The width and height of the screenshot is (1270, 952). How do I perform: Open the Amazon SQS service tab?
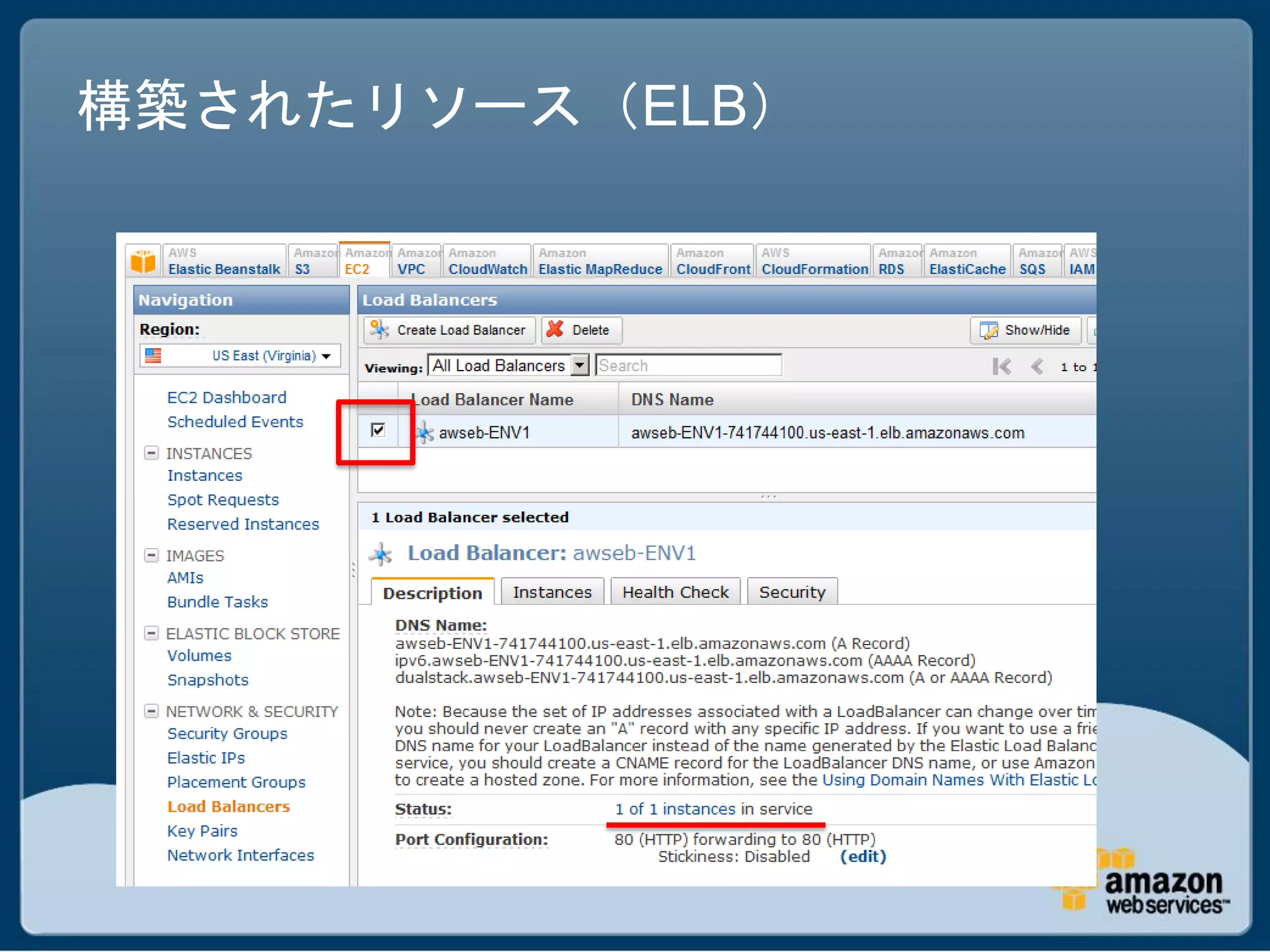[1038, 261]
